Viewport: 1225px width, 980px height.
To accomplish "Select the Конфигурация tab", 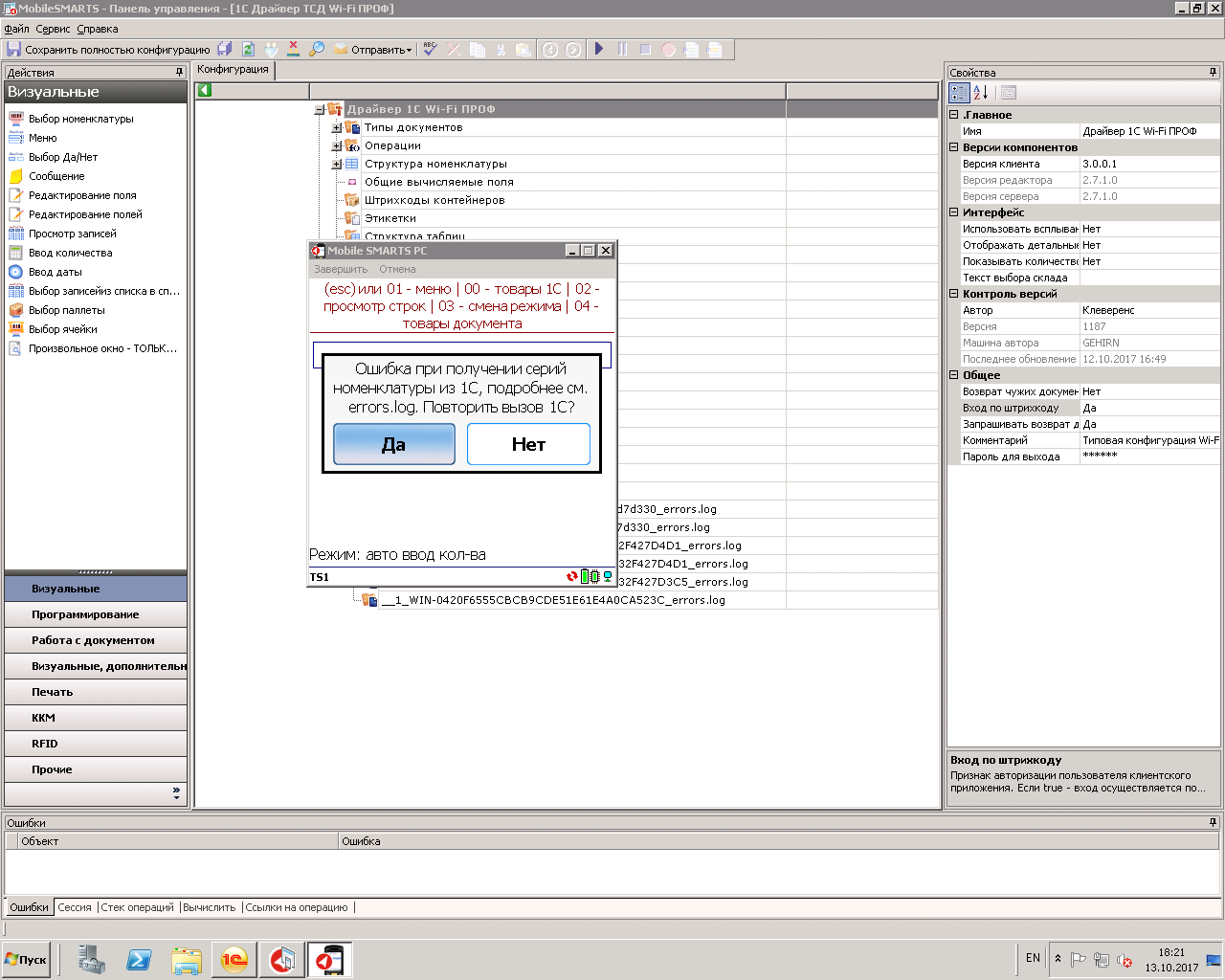I will 233,69.
